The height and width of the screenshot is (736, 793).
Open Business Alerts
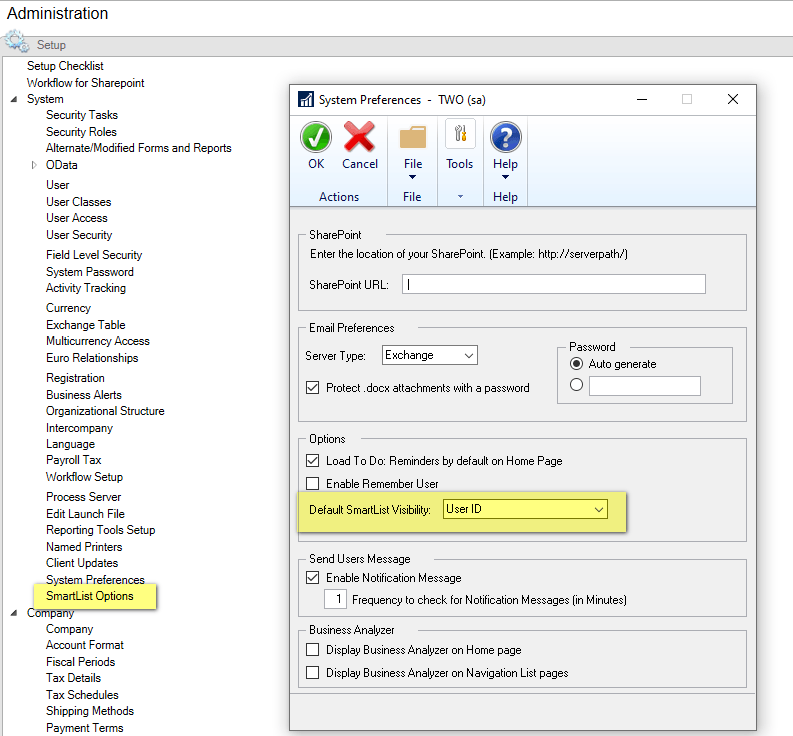click(x=84, y=395)
